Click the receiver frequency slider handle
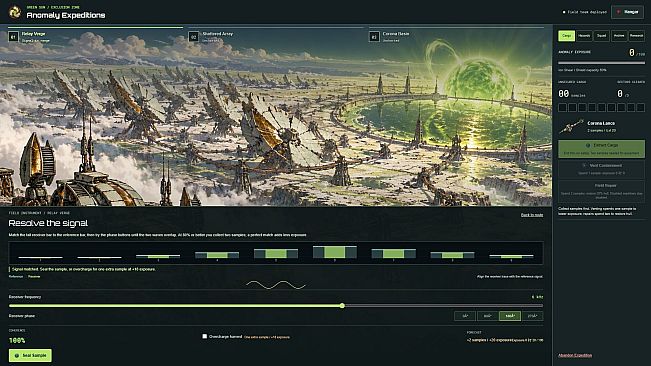Viewport: 651px width, 366px height. point(342,306)
